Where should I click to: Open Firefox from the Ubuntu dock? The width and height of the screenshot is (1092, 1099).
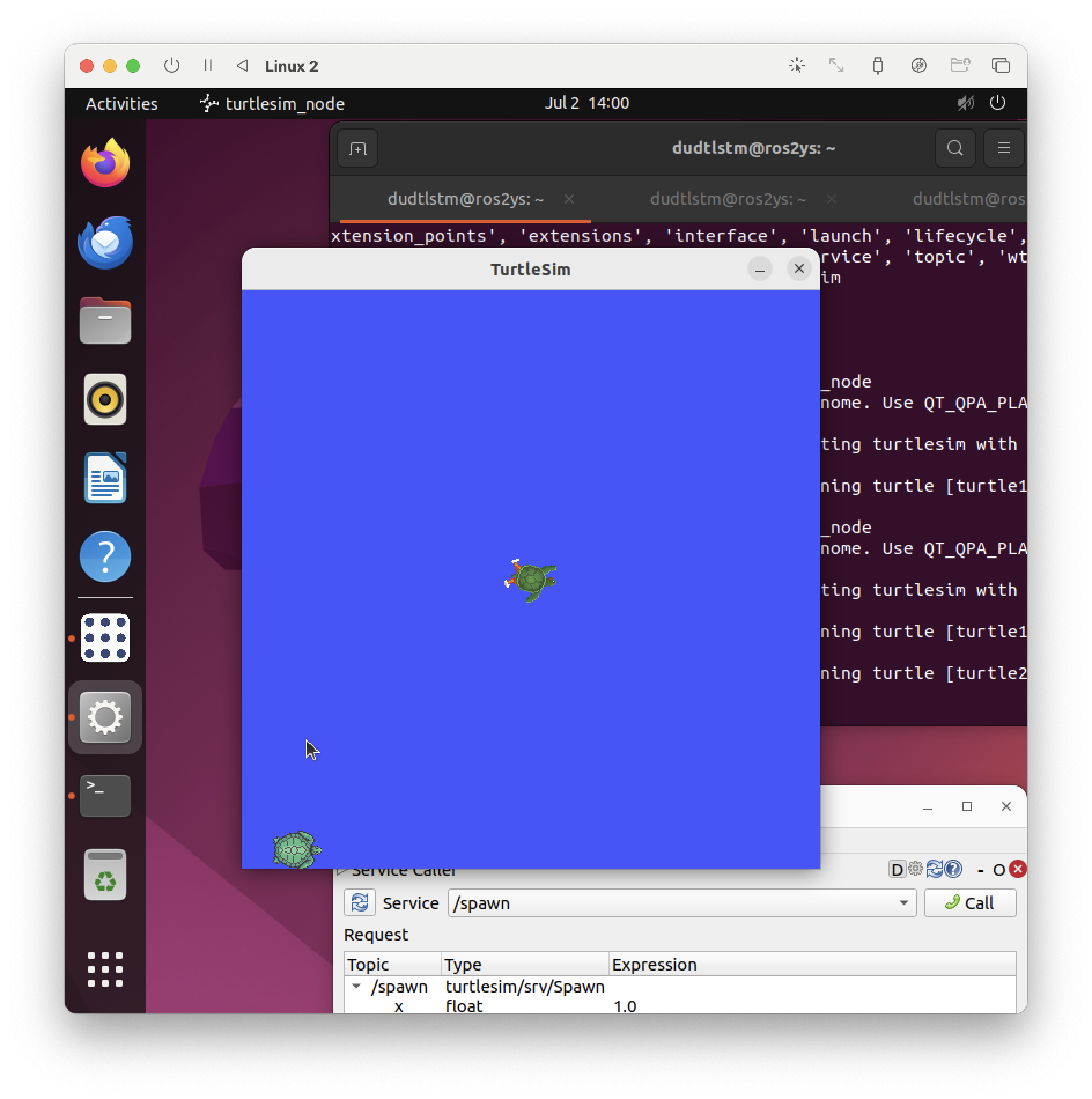pyautogui.click(x=105, y=163)
